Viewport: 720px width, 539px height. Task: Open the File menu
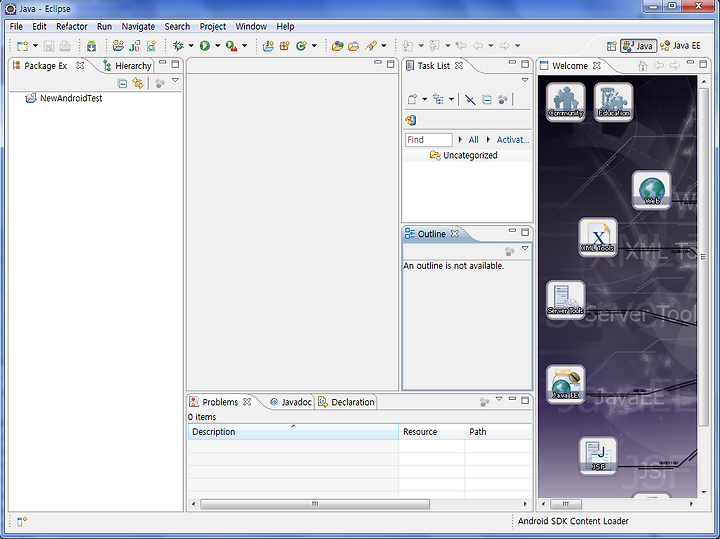16,27
